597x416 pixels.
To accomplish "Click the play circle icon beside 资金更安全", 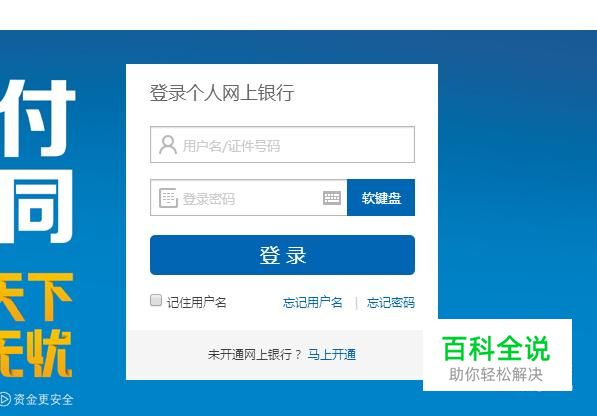I will 5,399.
